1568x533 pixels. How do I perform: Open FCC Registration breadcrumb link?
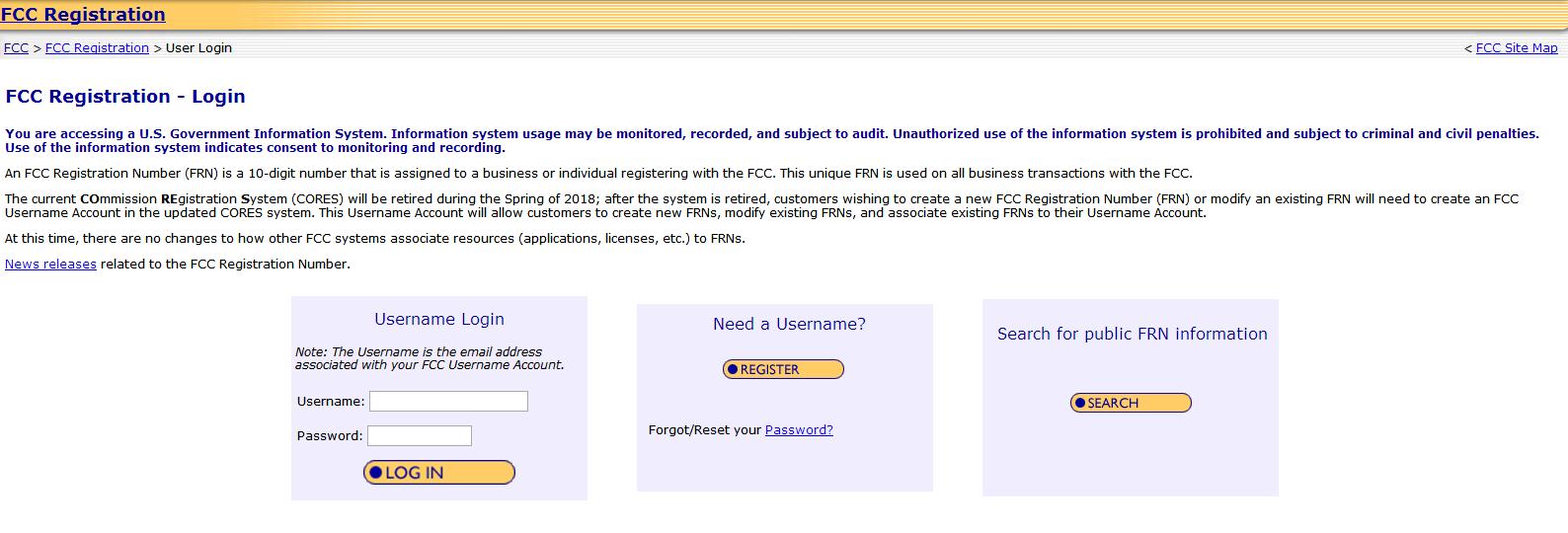[97, 48]
